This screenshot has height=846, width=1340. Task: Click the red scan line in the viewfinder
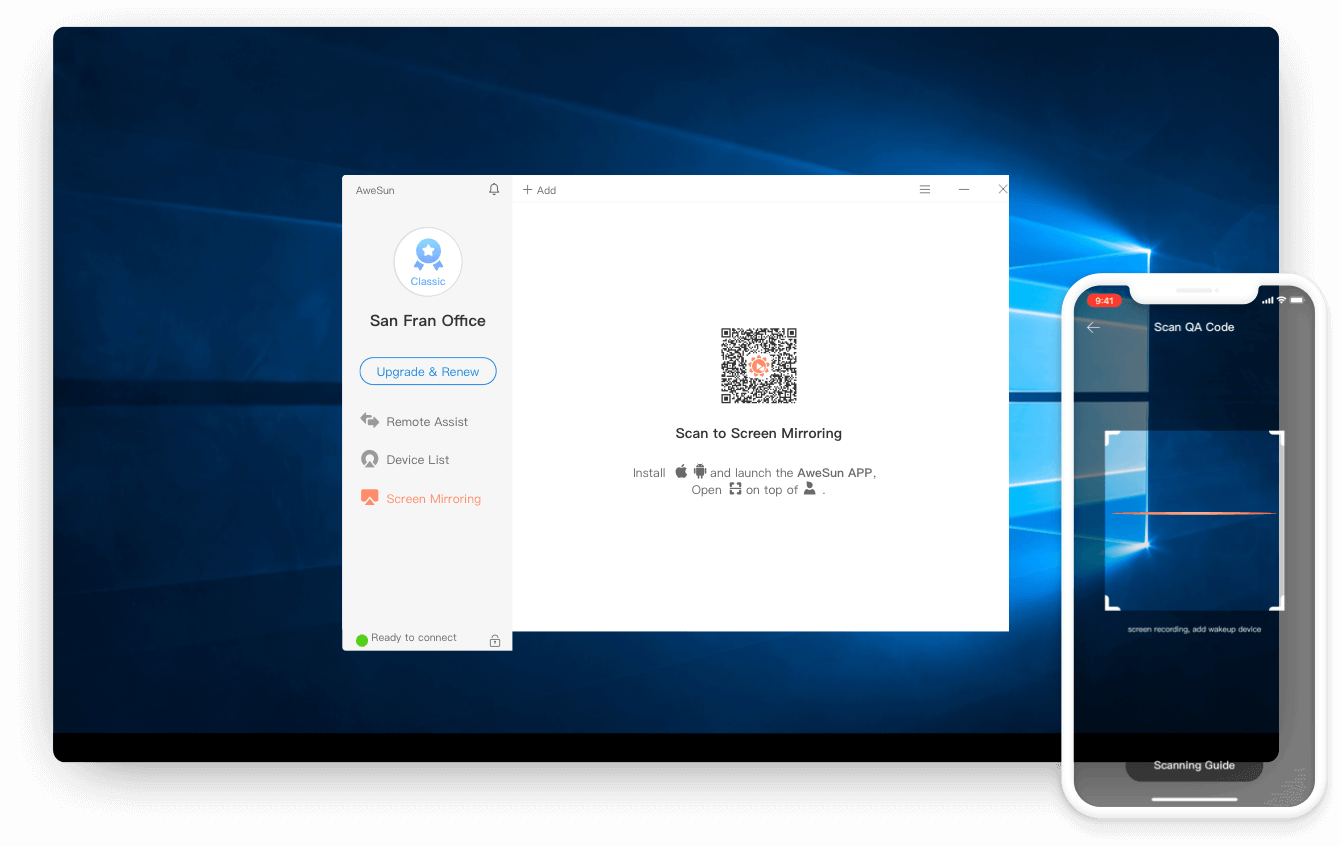tap(1193, 512)
